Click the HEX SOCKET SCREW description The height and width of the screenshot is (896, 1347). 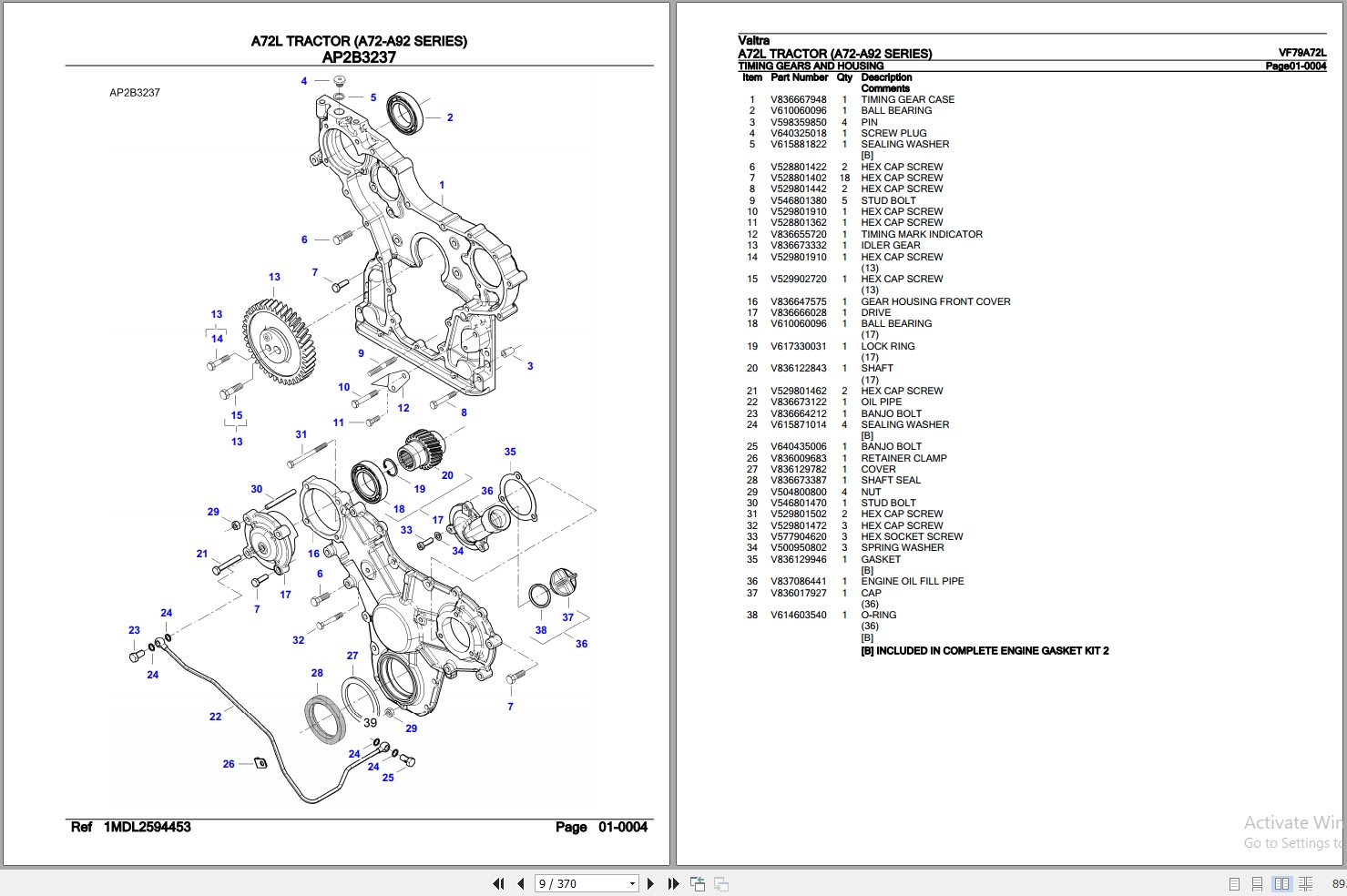912,536
